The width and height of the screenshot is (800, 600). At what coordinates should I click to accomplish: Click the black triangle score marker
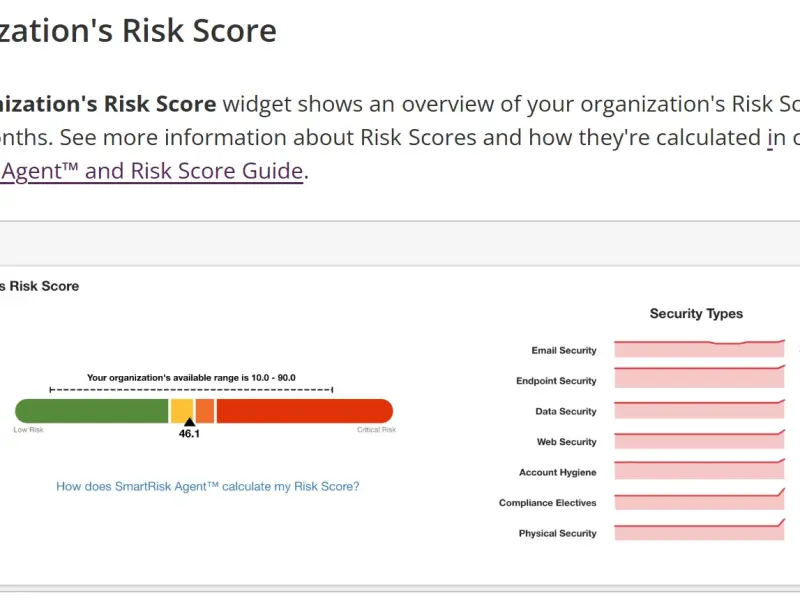[189, 422]
